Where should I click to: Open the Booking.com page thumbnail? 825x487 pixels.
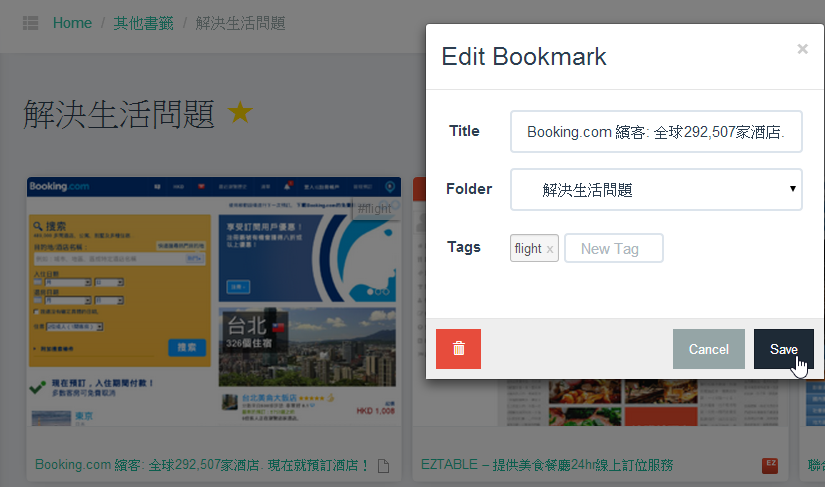click(x=214, y=301)
